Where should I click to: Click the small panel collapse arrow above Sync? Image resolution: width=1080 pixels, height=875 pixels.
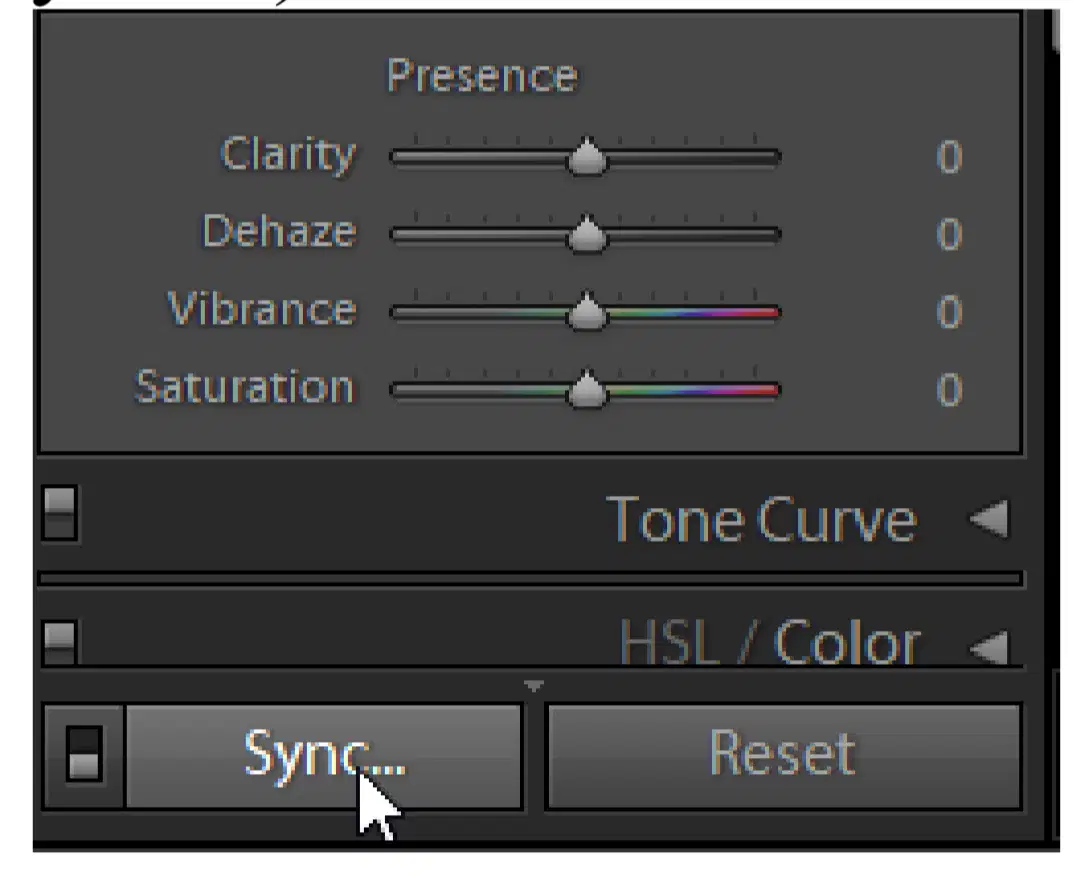[x=534, y=686]
